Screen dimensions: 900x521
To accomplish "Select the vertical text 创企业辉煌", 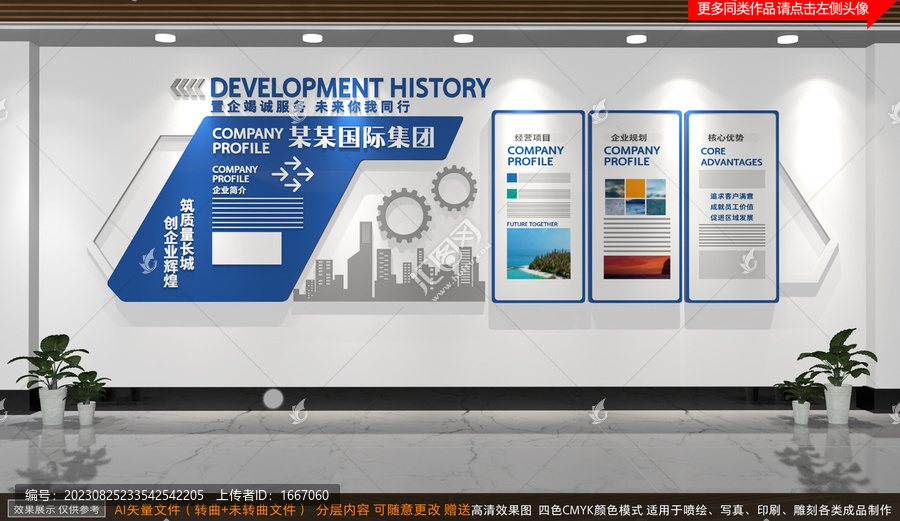I will click(x=170, y=252).
